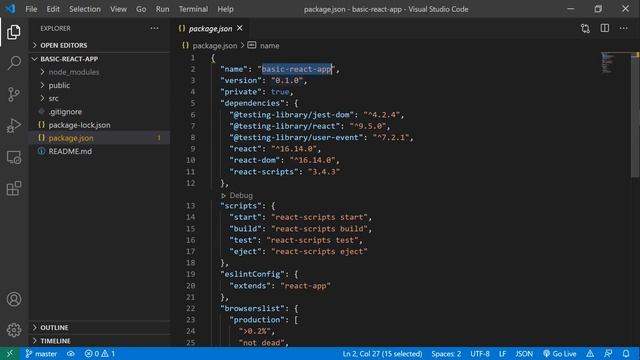Open the Terminal menu
This screenshot has width=640, height=360.
click(x=193, y=9)
